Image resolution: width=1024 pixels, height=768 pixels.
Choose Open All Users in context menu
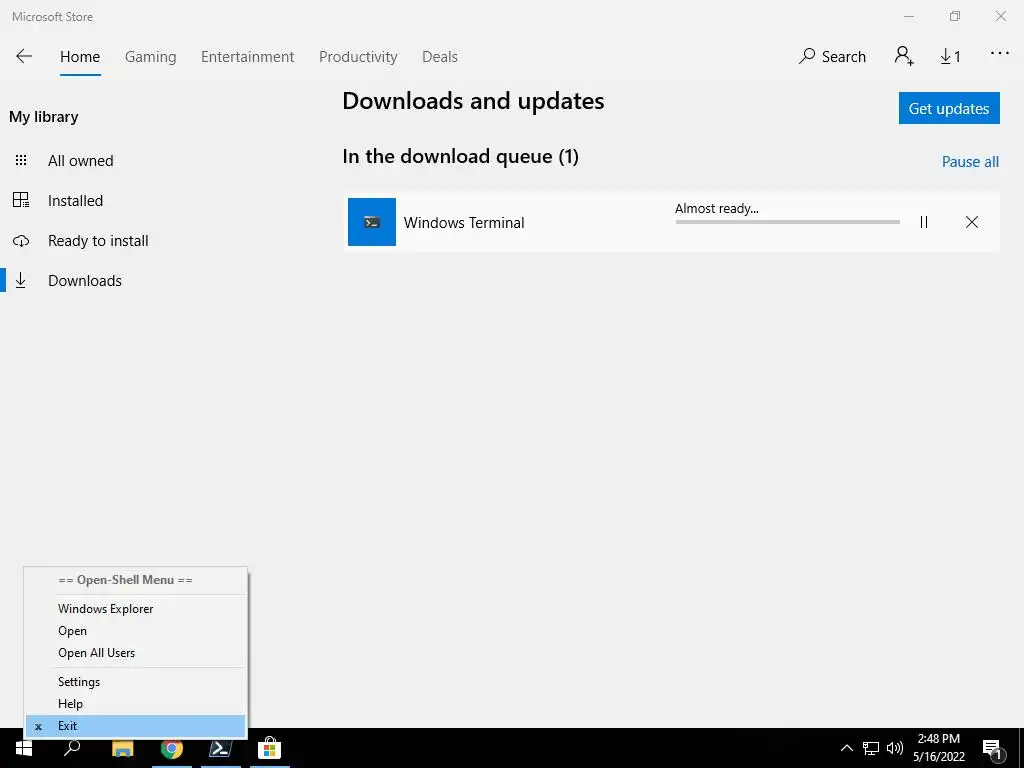click(135, 653)
